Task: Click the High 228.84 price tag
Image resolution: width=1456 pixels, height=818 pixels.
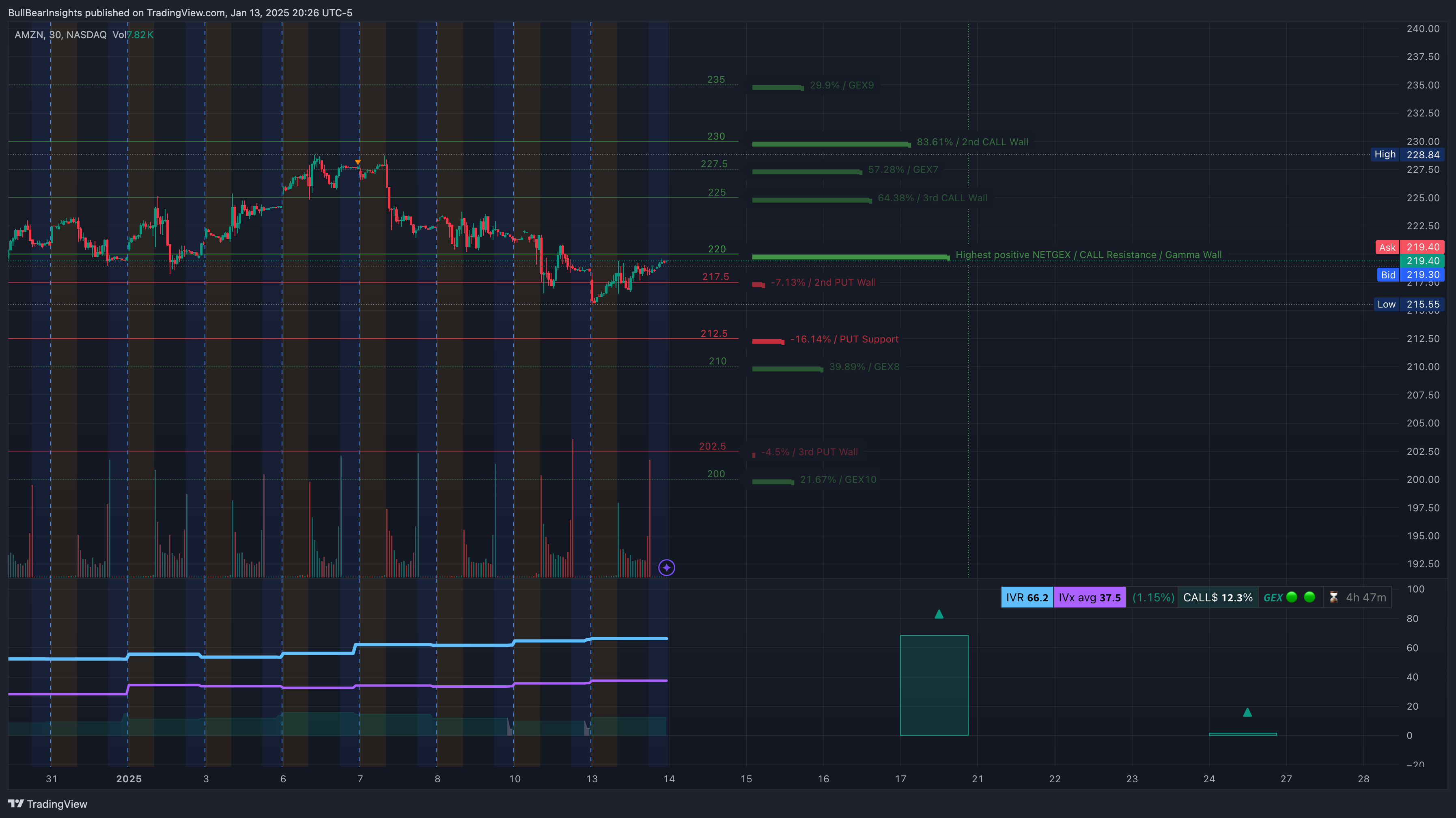Action: coord(1407,154)
